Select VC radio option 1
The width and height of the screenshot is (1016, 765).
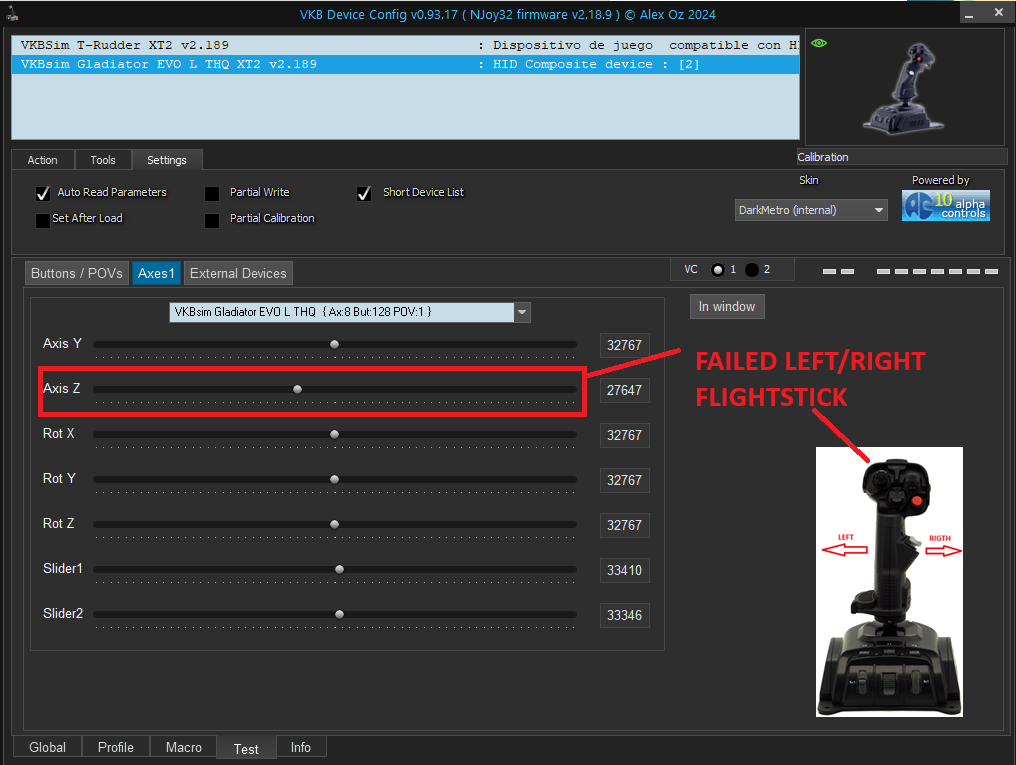(x=718, y=269)
